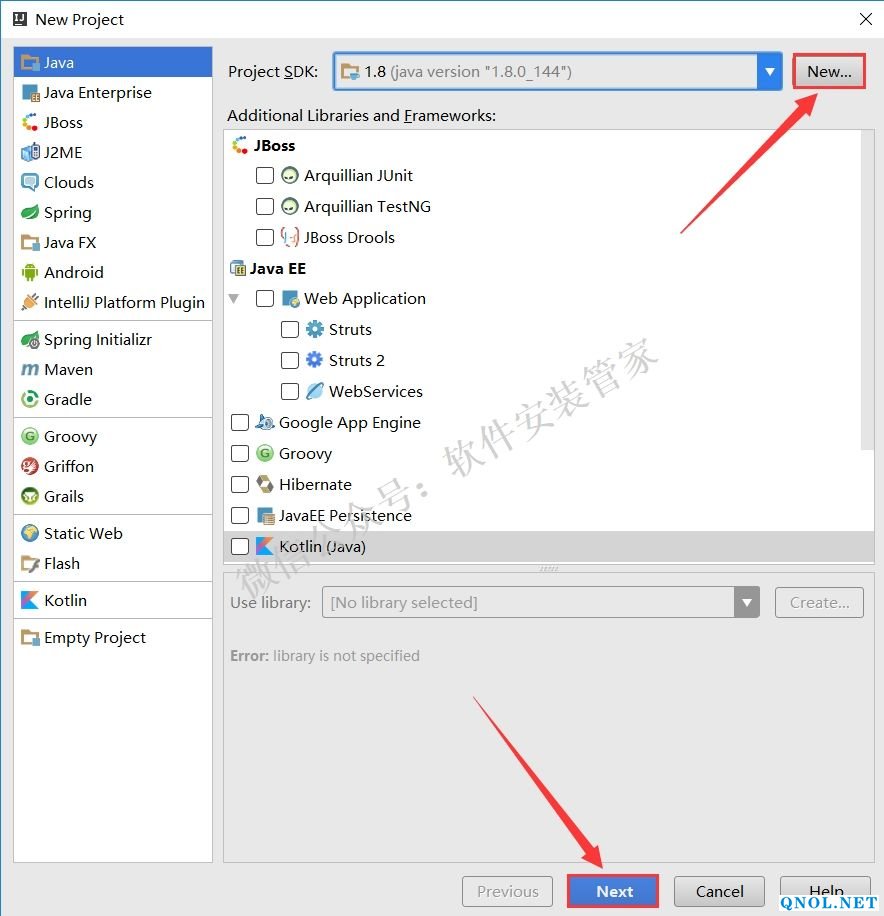Screen dimensions: 884x916
Task: Check the Hibernate framework box
Action: pos(240,484)
